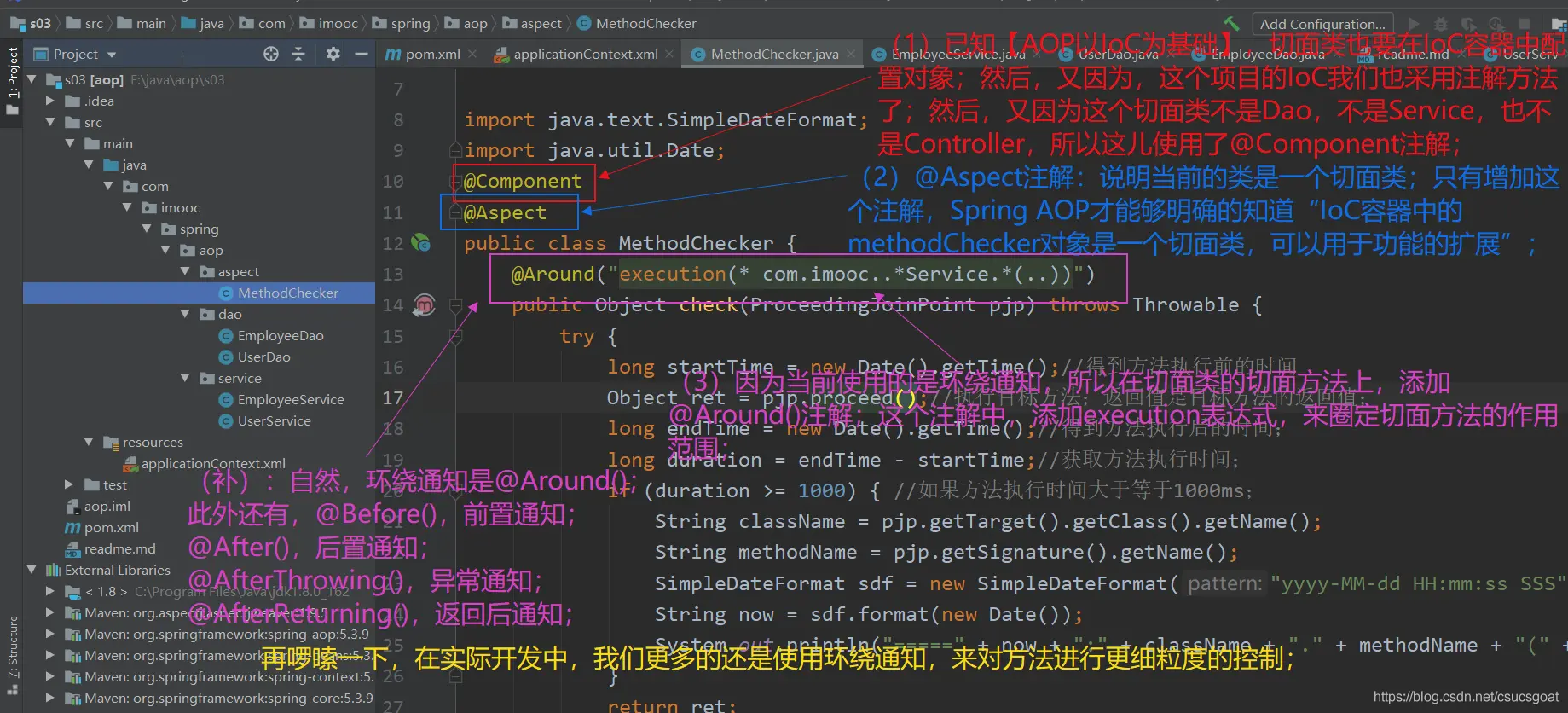Click the Add Configuration... button

click(x=1322, y=24)
